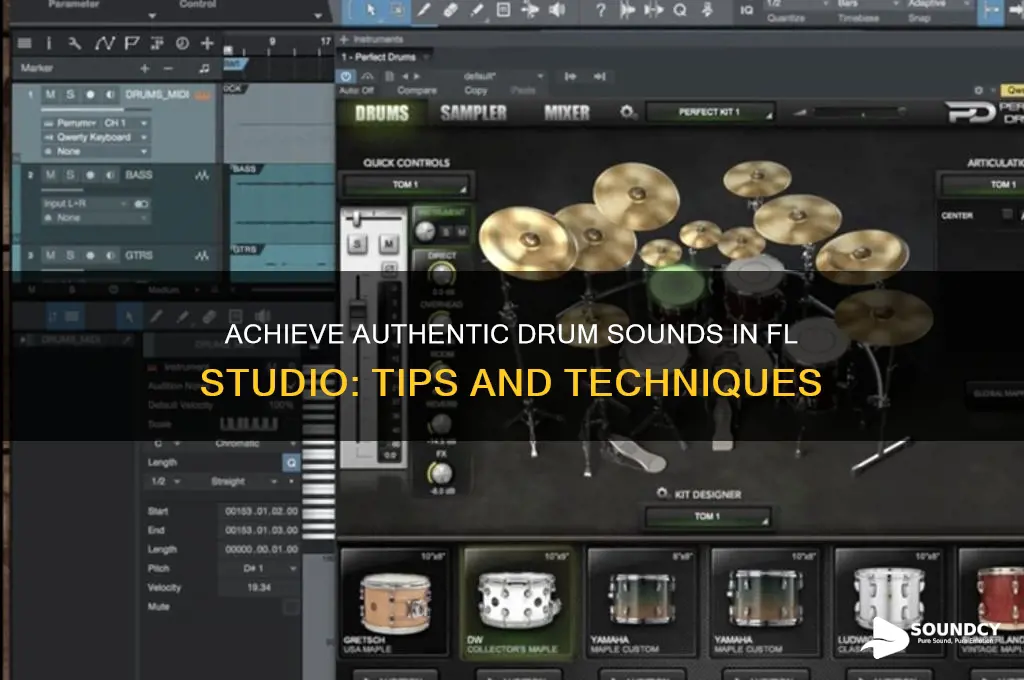This screenshot has height=680, width=1024.
Task: Click the Q quantize icon in the top toolbar
Action: point(680,9)
